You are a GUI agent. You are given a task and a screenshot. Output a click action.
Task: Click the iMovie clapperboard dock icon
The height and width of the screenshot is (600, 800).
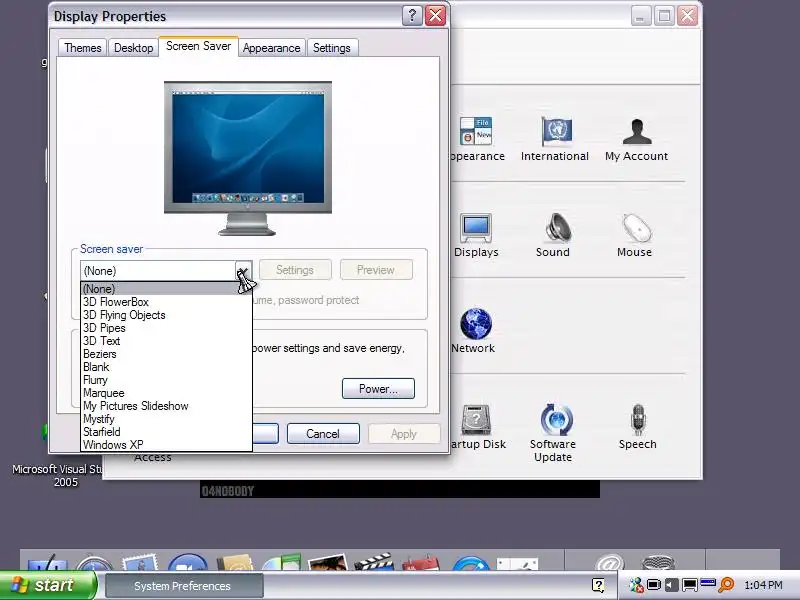(x=373, y=562)
